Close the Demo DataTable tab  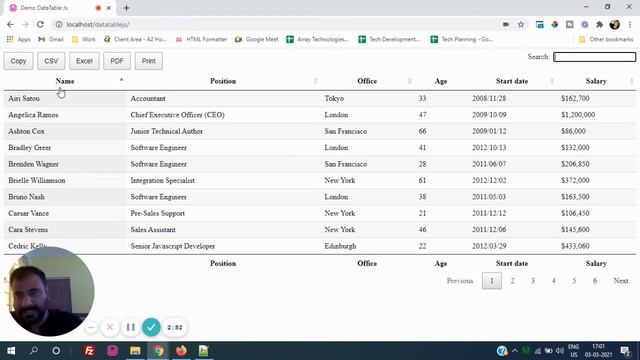tap(109, 8)
